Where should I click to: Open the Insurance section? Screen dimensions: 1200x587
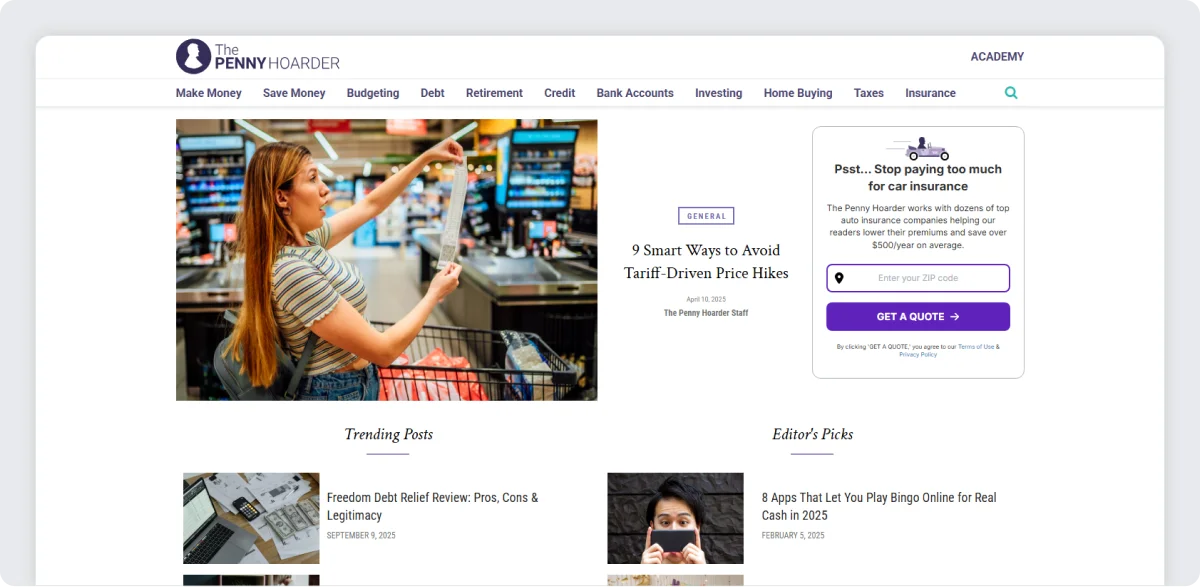click(930, 92)
